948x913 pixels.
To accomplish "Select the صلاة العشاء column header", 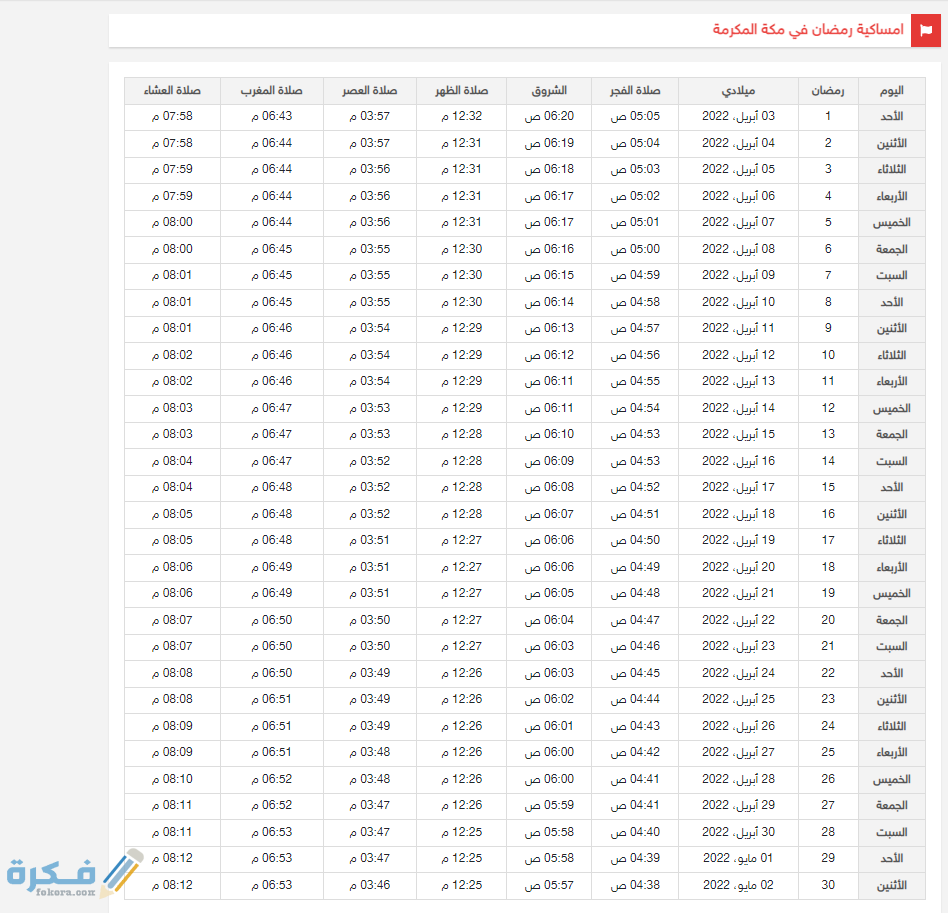I will pyautogui.click(x=172, y=91).
